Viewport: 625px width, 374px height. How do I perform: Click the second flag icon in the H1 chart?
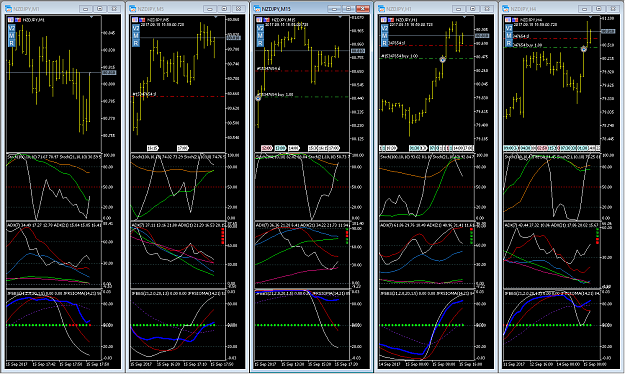[x=391, y=20]
